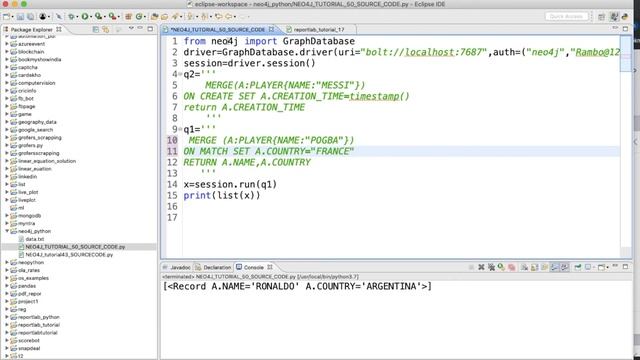The image size is (640, 360).
Task: Open the New wizard toolbar icon
Action: tap(6, 16)
